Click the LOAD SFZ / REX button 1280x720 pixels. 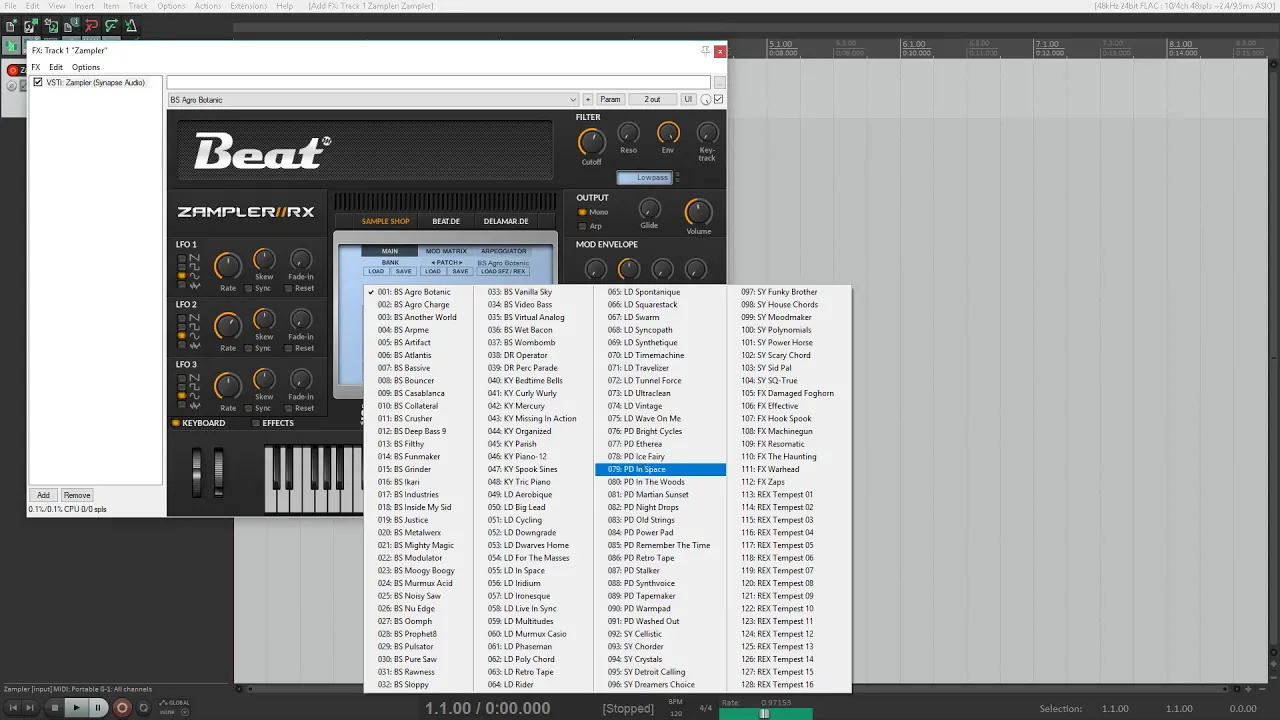503,271
